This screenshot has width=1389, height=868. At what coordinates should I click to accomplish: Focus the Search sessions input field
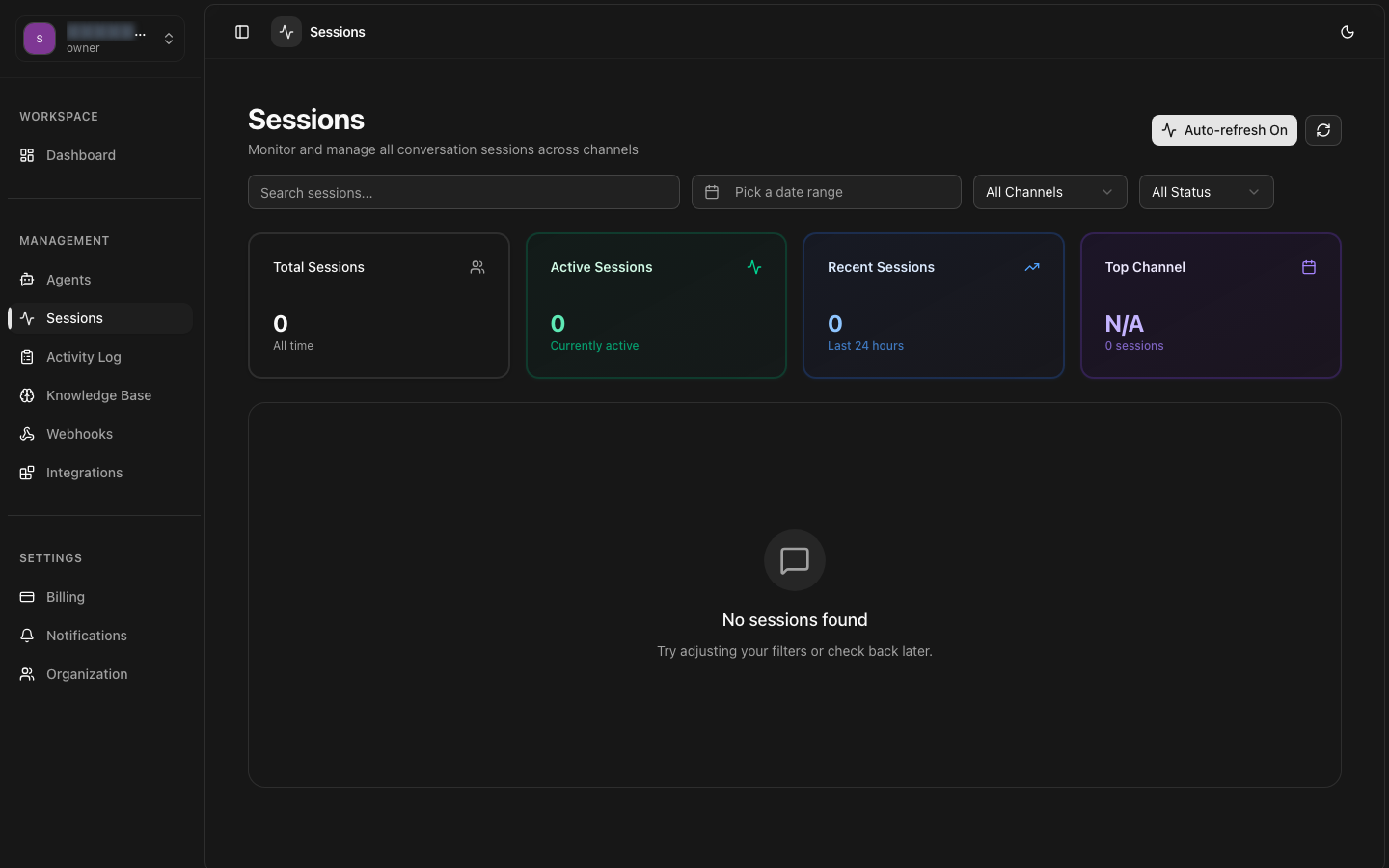coord(464,192)
